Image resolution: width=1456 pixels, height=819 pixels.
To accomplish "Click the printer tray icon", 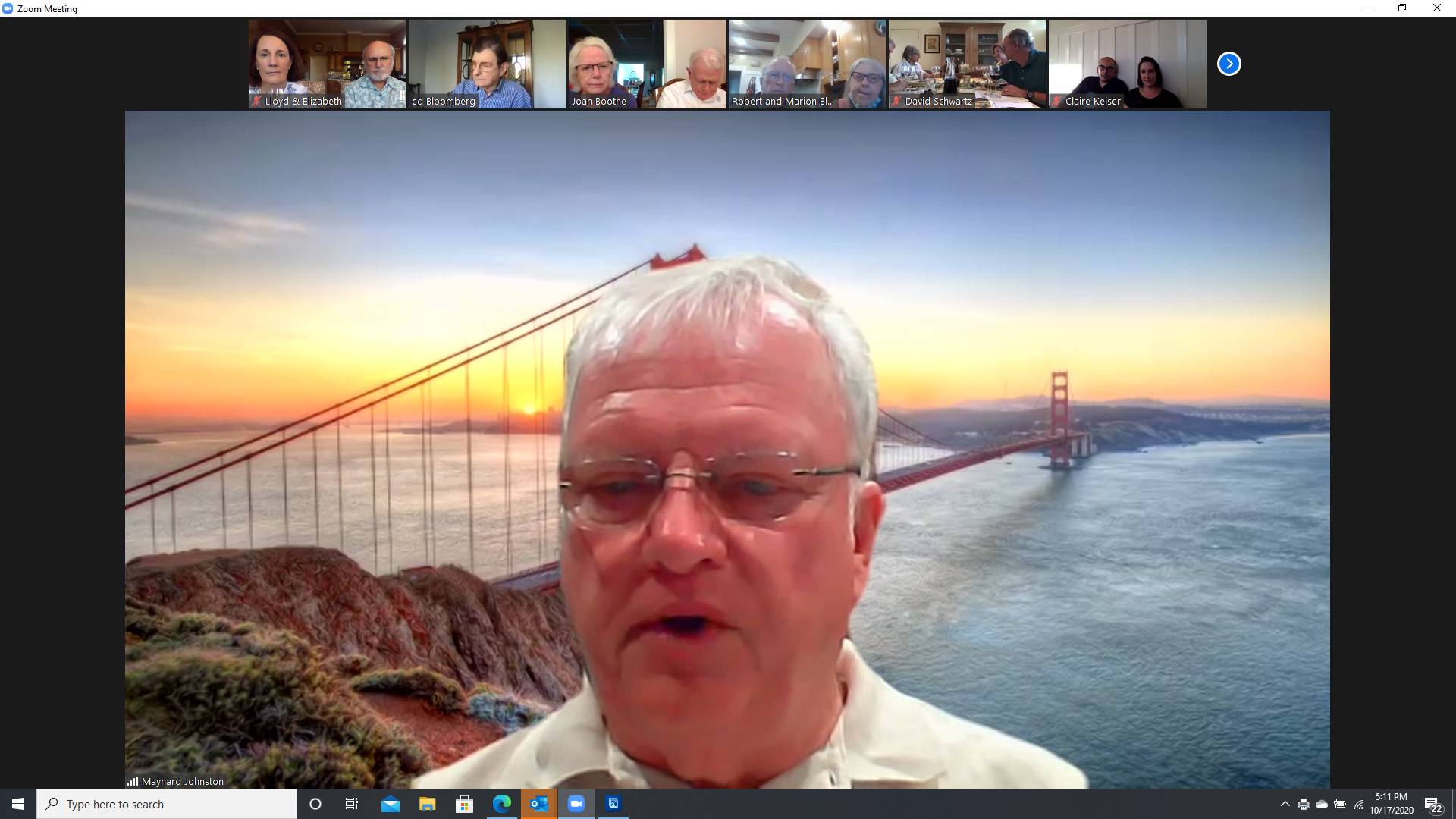I will [x=1304, y=804].
